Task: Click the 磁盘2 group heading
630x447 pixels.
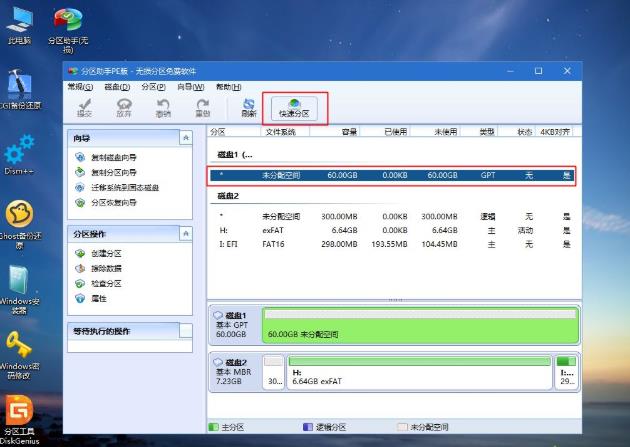Action: (x=228, y=196)
